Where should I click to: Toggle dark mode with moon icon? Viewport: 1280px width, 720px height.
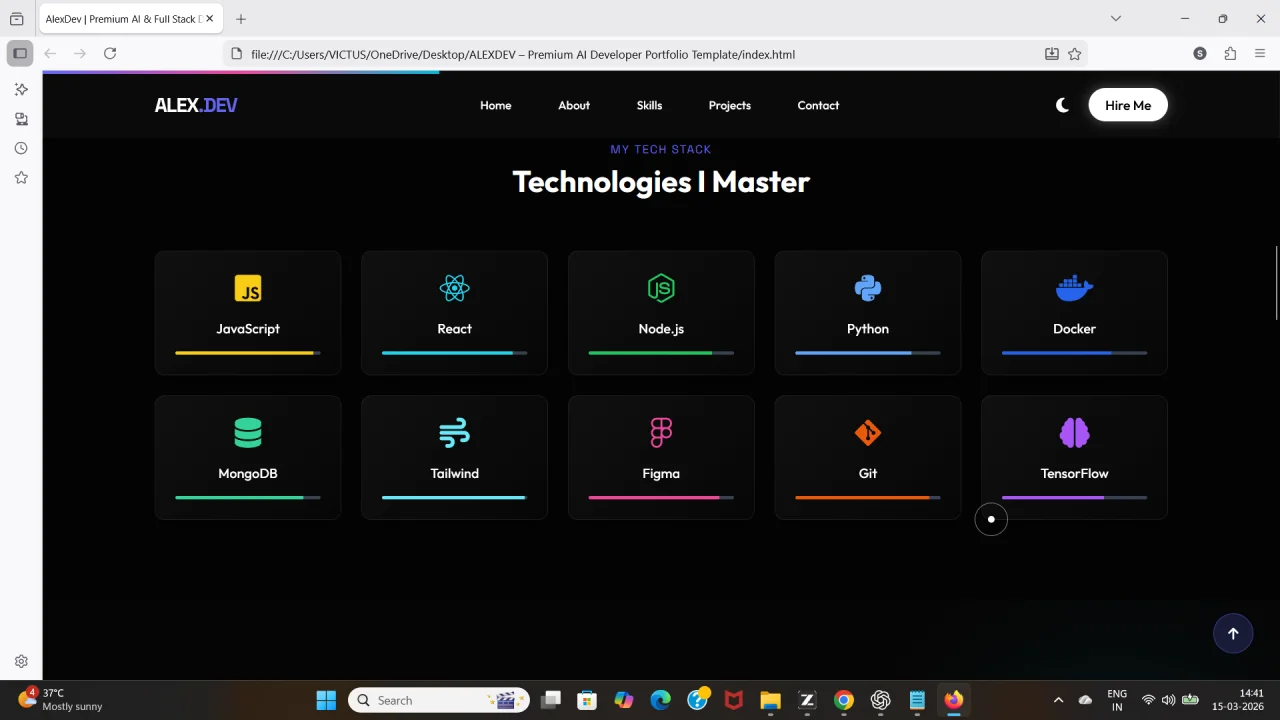tap(1062, 105)
